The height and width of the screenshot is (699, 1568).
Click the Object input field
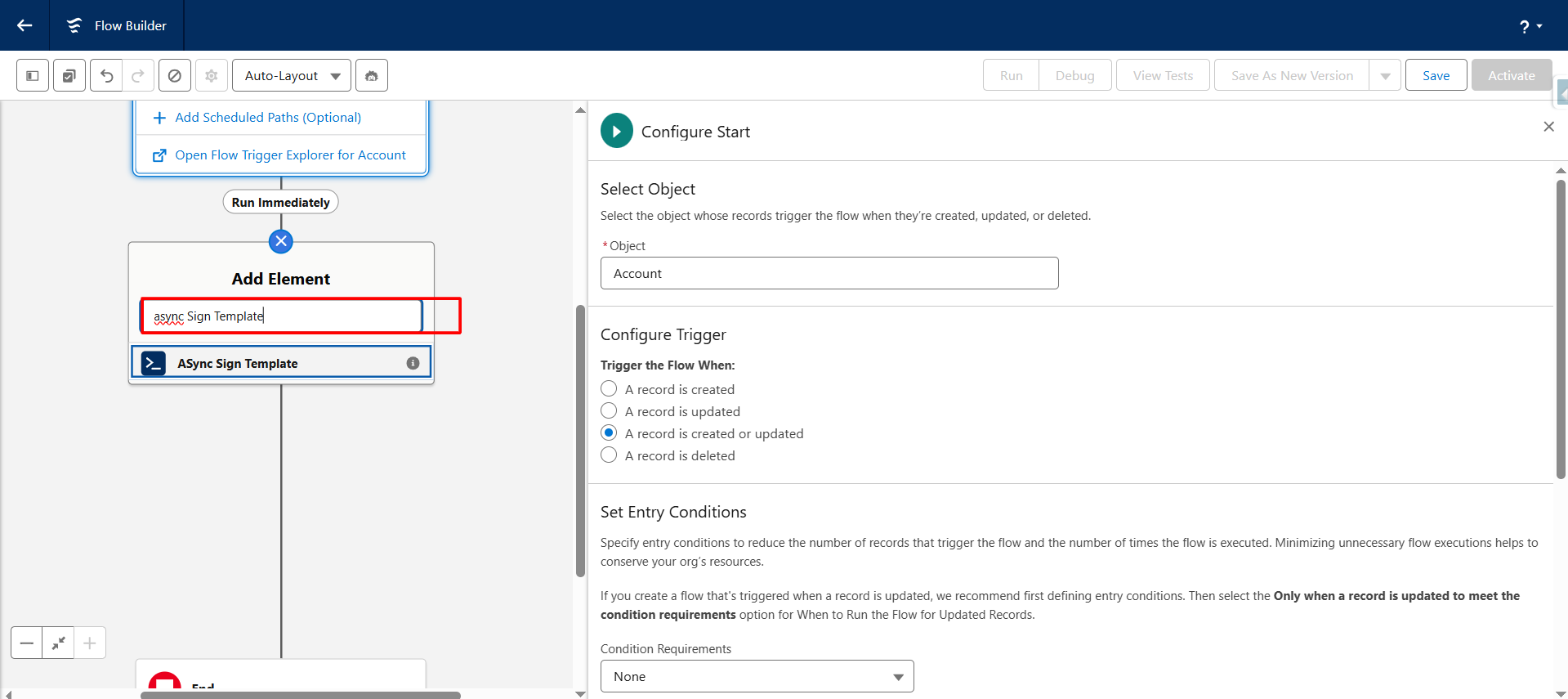[829, 273]
